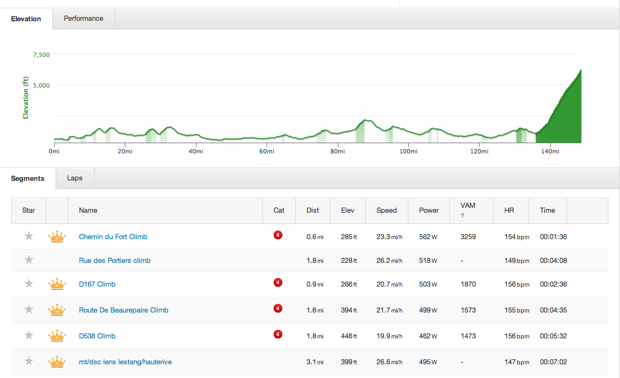Click the Star column header
Screen dimensions: 620x378
pos(28,210)
